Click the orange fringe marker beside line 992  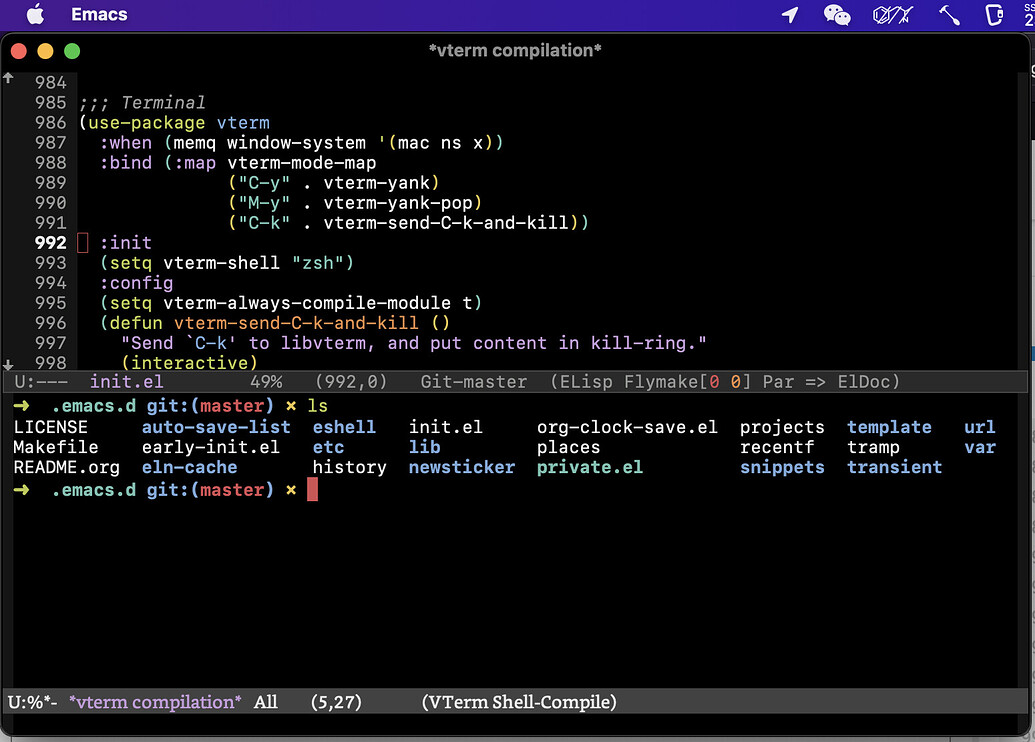(82, 242)
